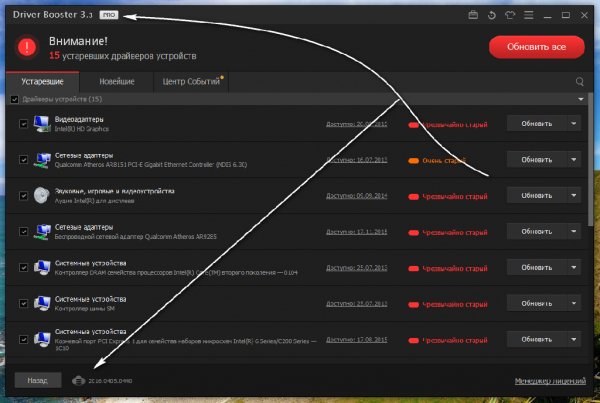Open the toolbox briefcase icon in title bar
The height and width of the screenshot is (403, 600).
(473, 15)
